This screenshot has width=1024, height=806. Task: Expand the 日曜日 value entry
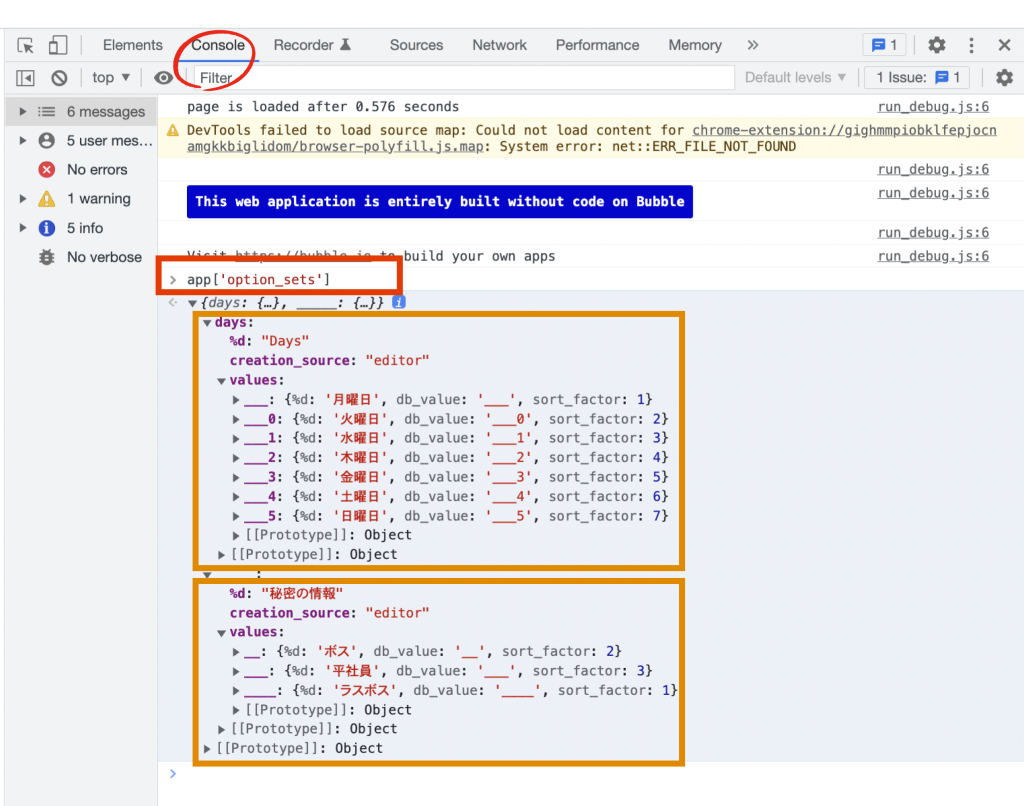(x=236, y=517)
